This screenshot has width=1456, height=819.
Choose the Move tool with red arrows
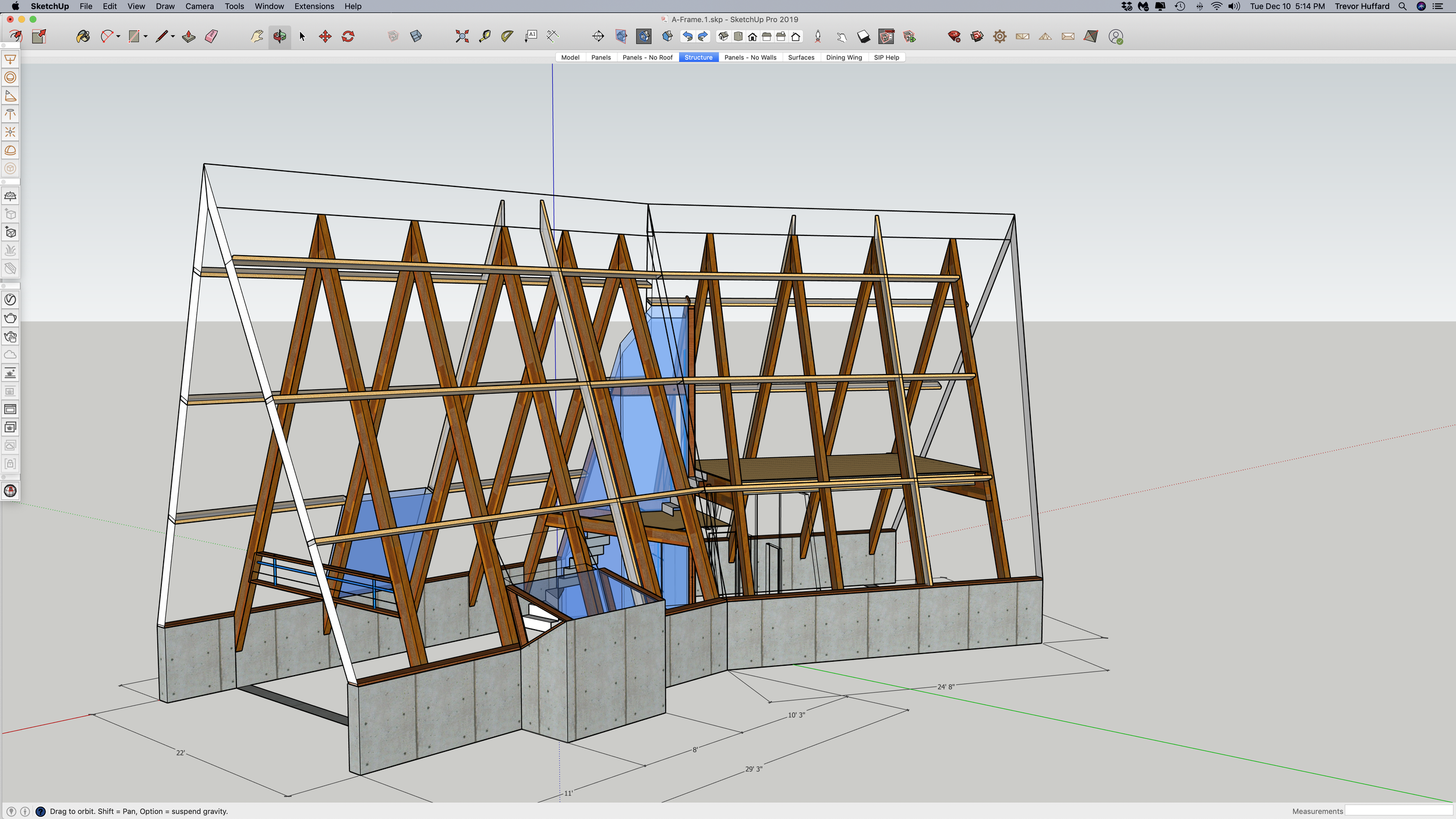pos(325,37)
